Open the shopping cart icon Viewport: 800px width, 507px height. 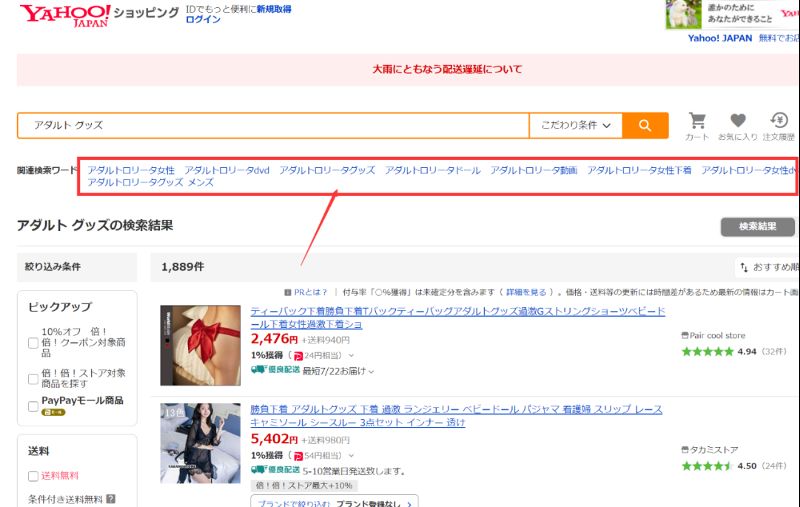tap(697, 121)
